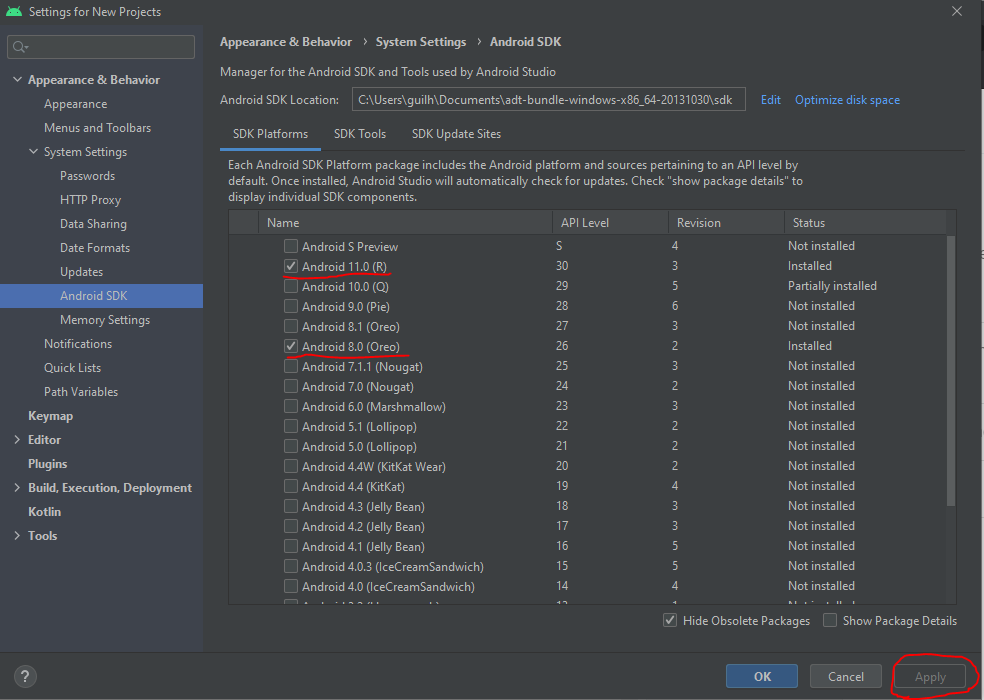Click the search magnifier icon in settings

[20, 47]
